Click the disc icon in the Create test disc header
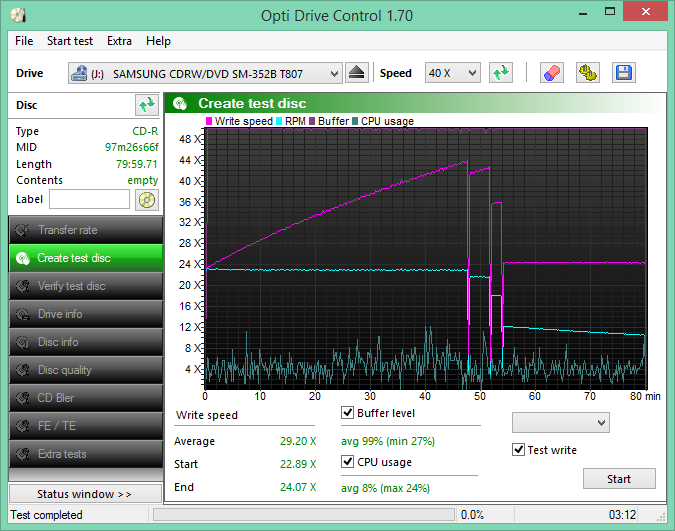 tap(180, 103)
